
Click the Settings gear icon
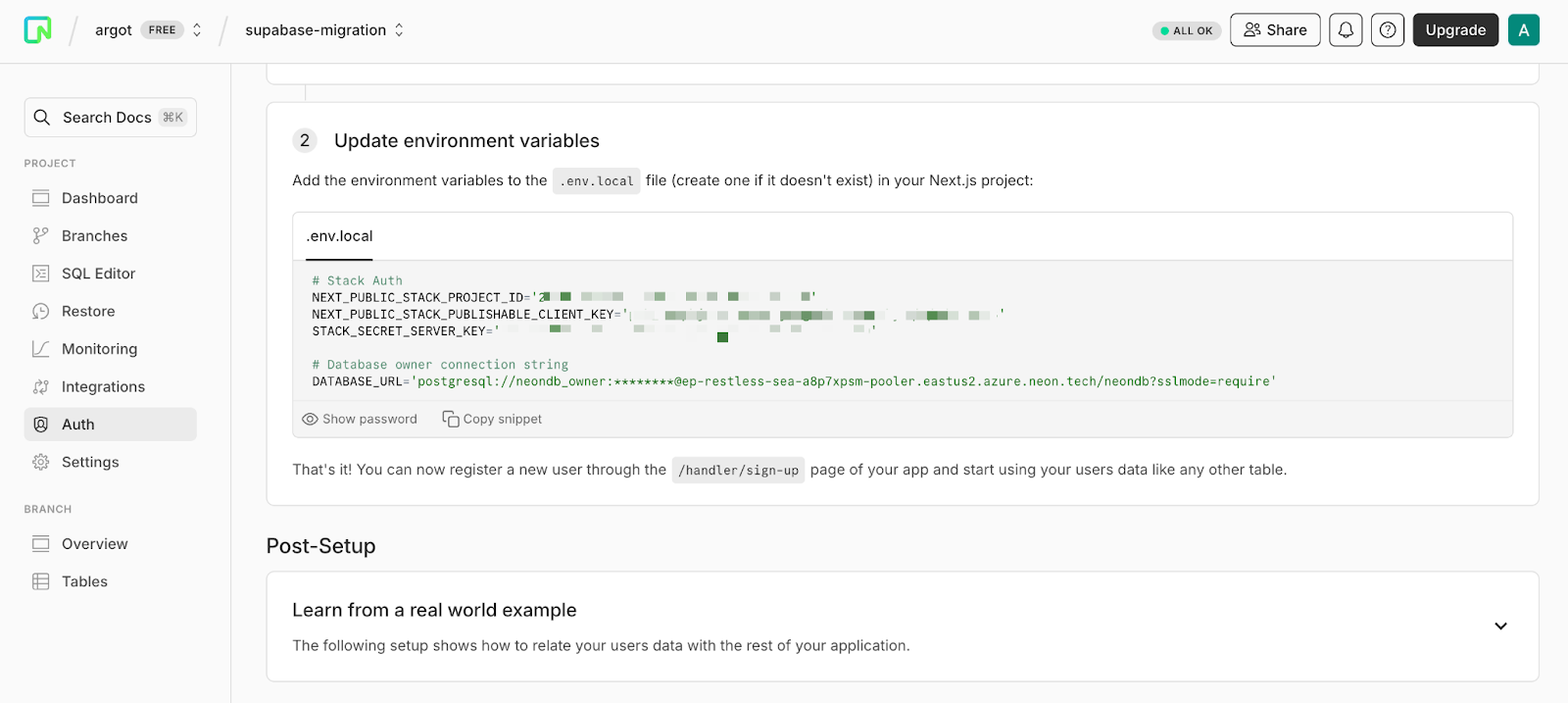point(40,463)
